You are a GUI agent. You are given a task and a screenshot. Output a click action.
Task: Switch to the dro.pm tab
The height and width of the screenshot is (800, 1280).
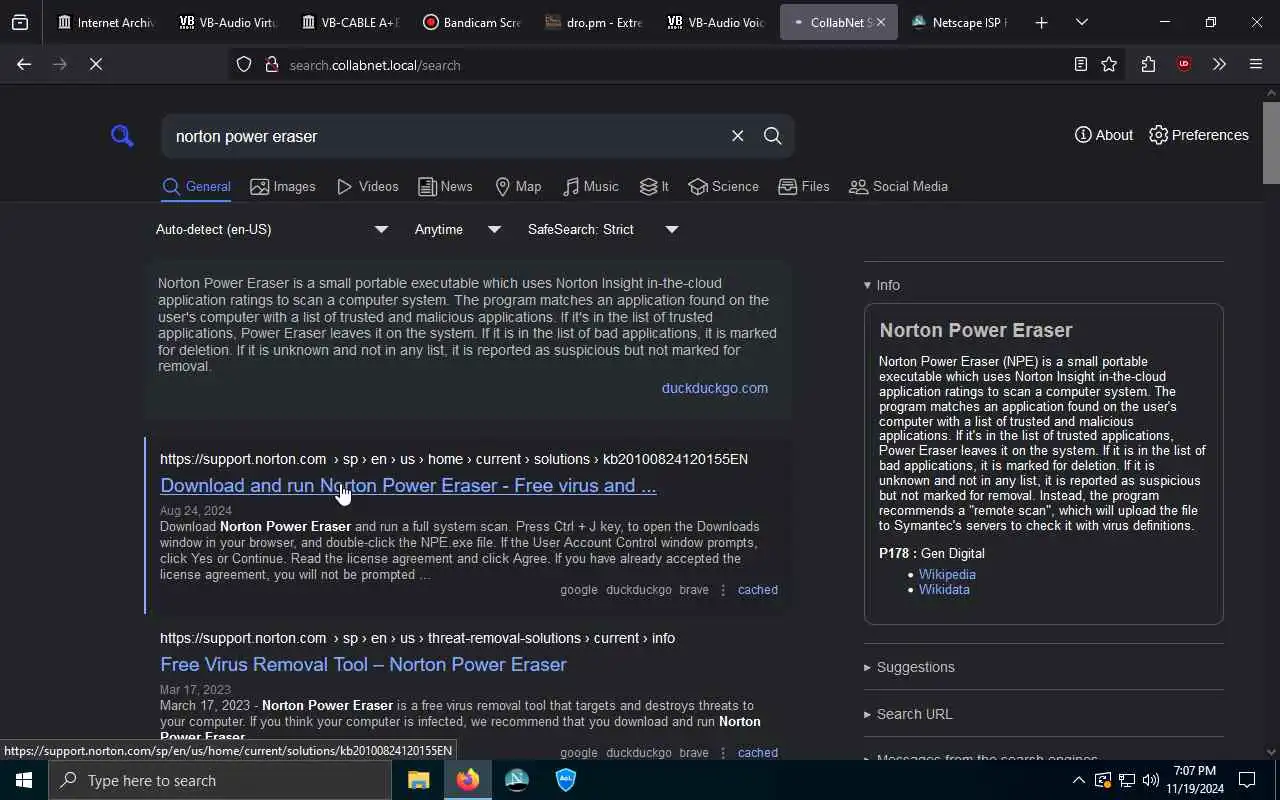point(594,22)
